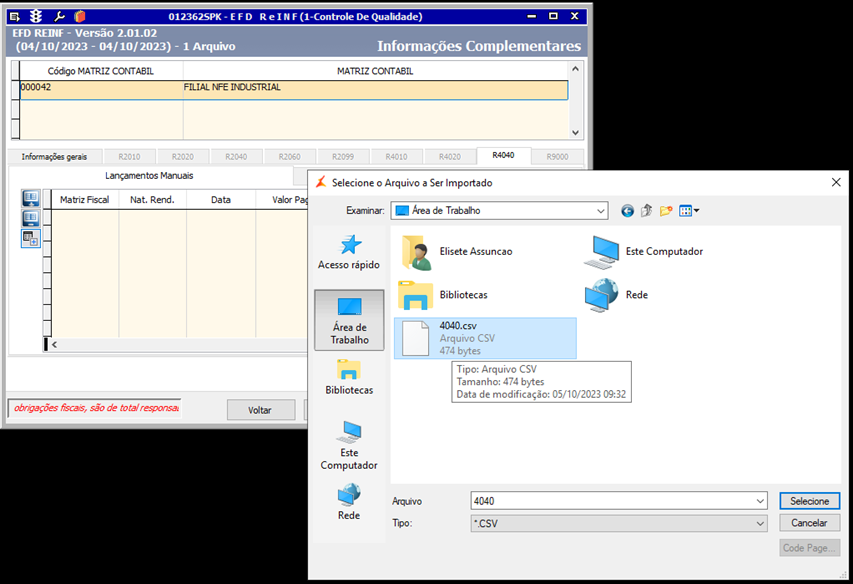Viewport: 853px width, 584px height.
Task: Select the 4040.csv file
Action: pos(485,338)
